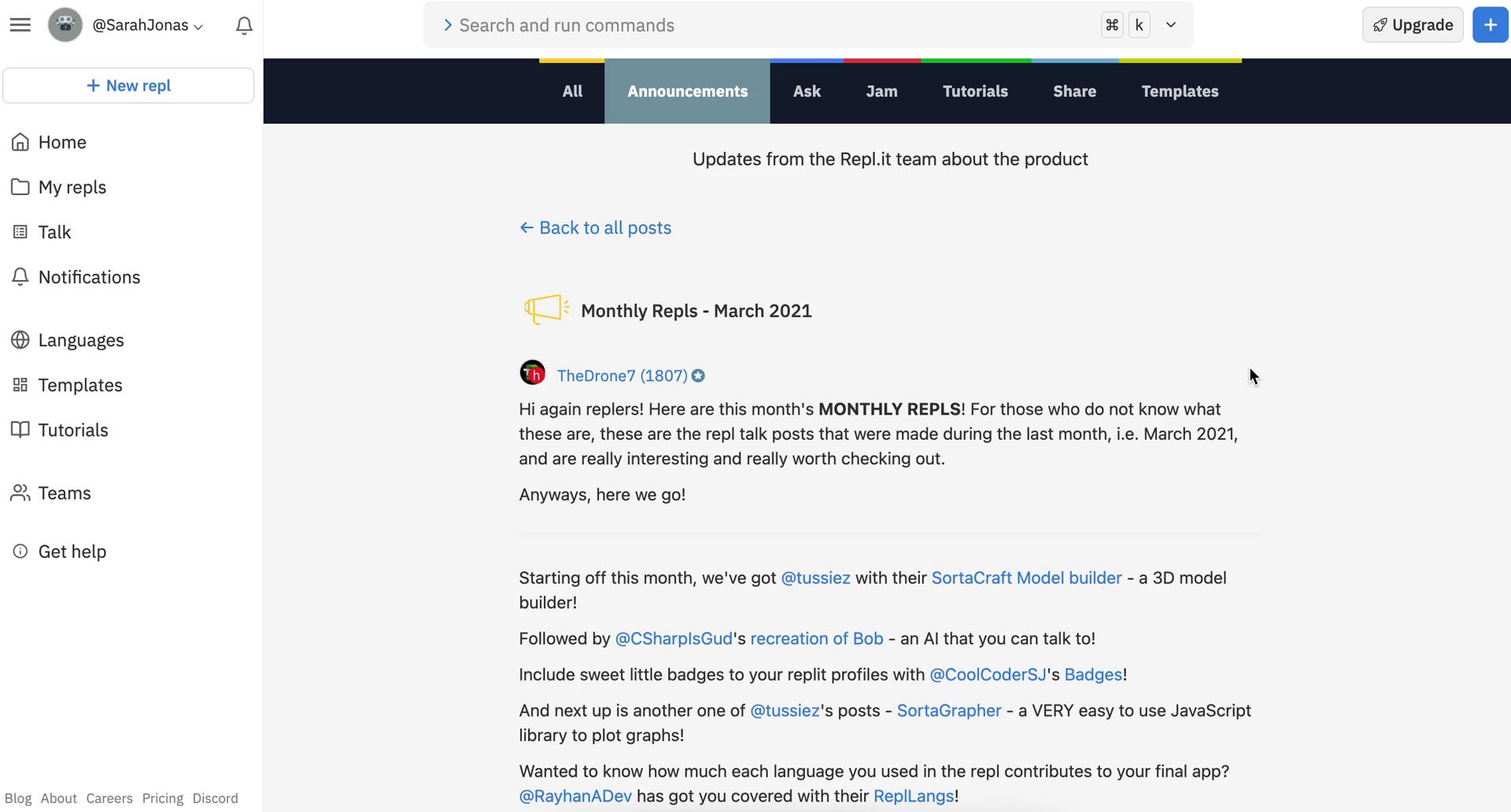The image size is (1511, 812).
Task: Open the hamburger menu icon
Action: (x=20, y=25)
